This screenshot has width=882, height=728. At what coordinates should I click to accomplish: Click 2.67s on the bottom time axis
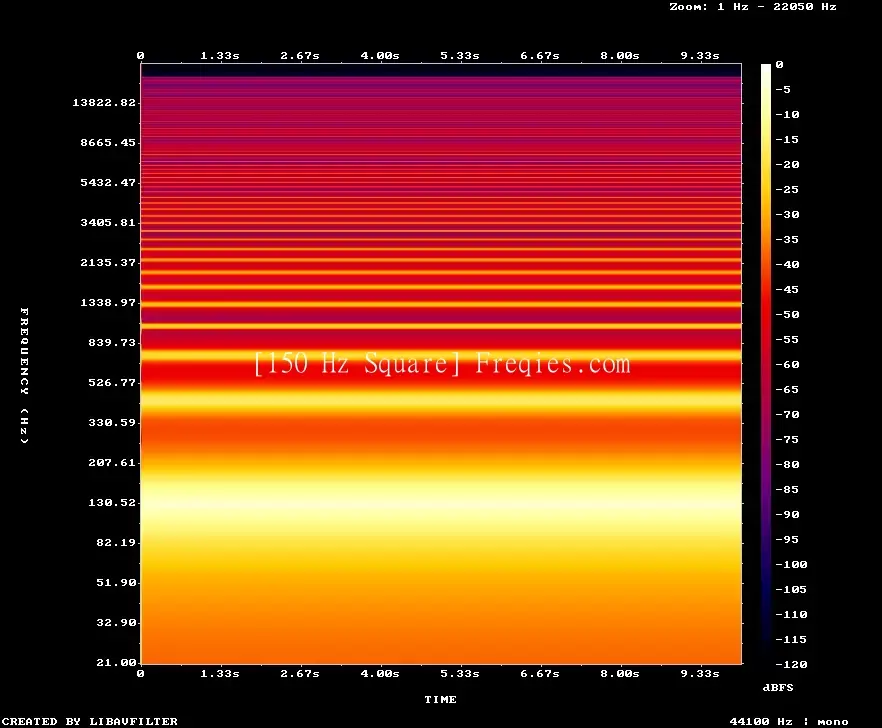(300, 673)
